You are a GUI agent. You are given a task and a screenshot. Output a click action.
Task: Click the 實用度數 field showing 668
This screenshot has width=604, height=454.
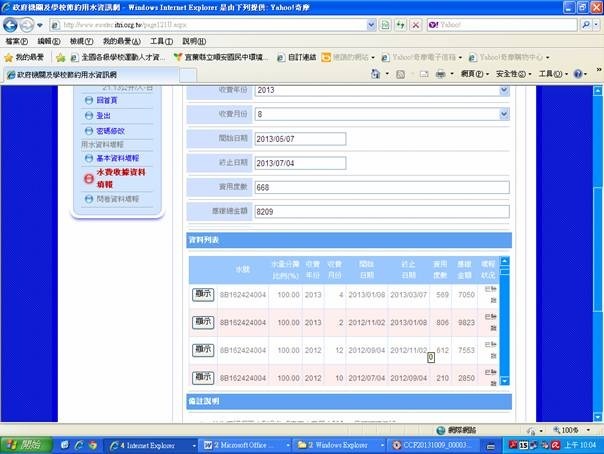click(381, 188)
